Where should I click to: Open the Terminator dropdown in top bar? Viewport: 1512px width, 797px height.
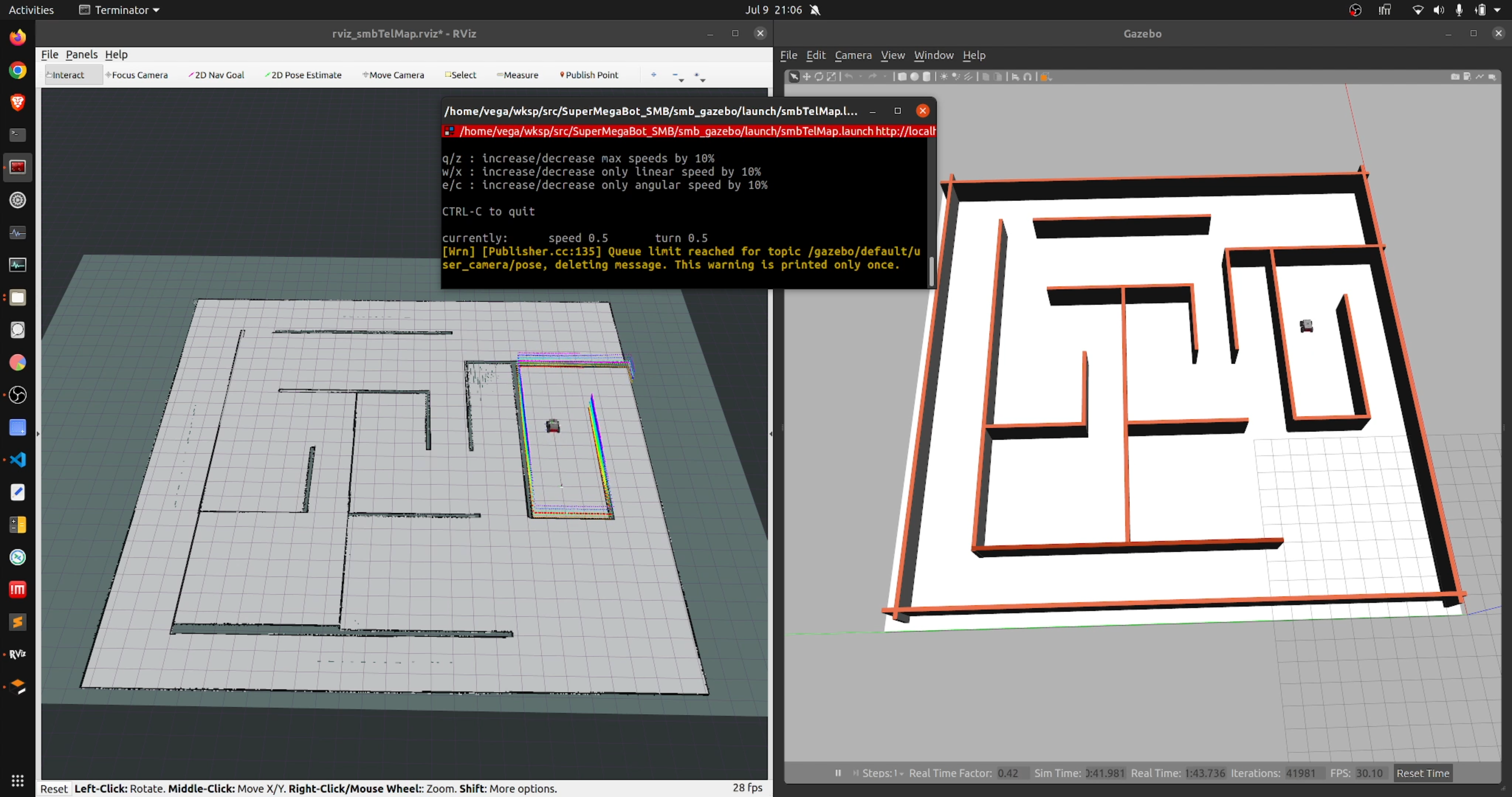[x=120, y=10]
